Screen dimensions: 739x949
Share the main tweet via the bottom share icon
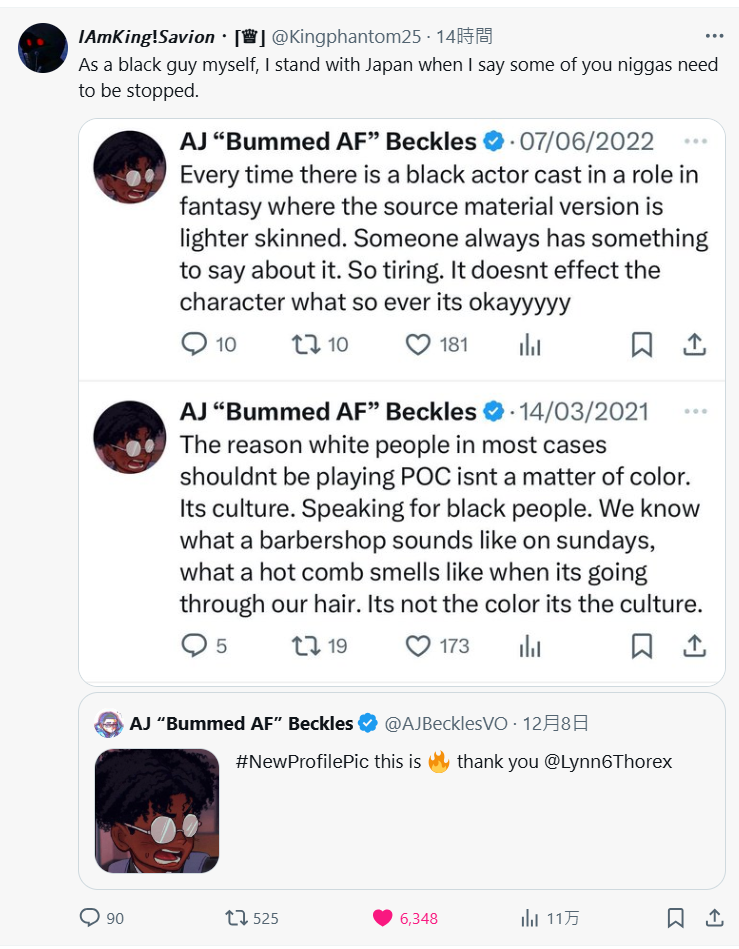(x=714, y=917)
